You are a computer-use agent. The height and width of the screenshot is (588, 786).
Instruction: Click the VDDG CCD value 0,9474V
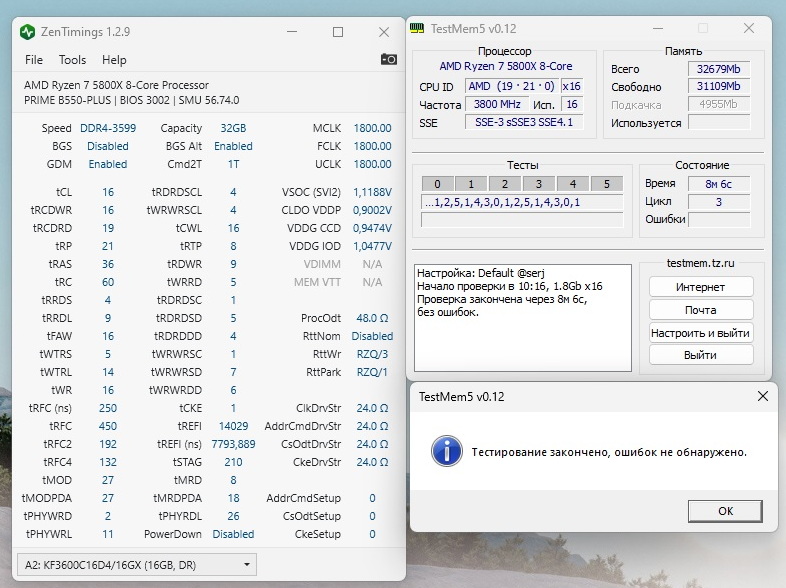(372, 229)
